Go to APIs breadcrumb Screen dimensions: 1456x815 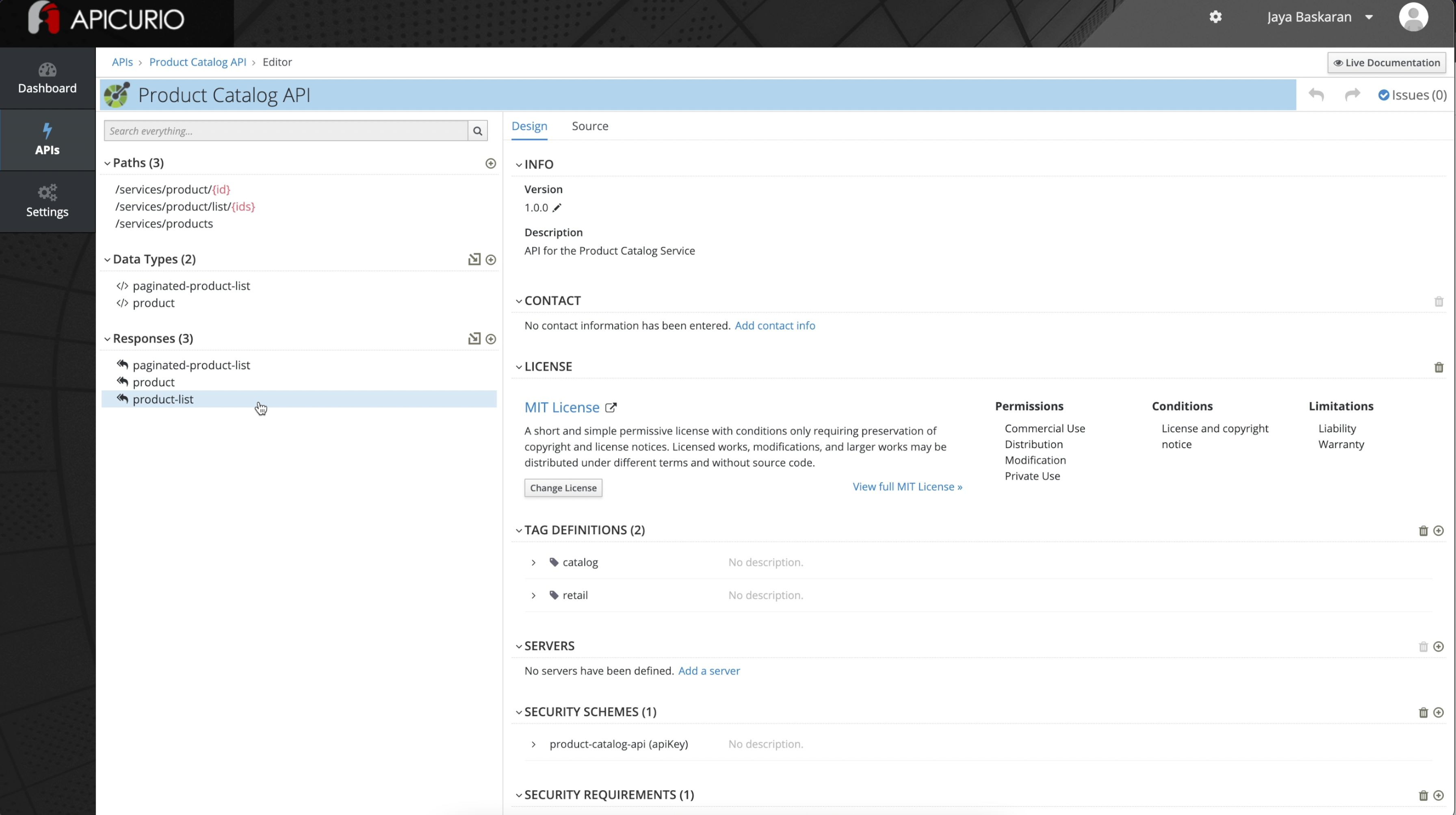point(122,62)
